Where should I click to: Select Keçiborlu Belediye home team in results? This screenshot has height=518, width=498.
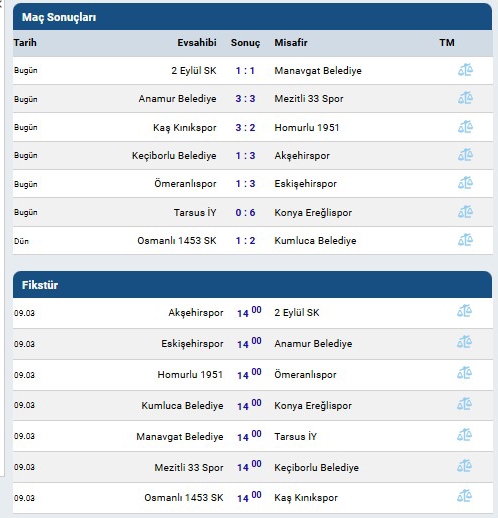(x=174, y=156)
